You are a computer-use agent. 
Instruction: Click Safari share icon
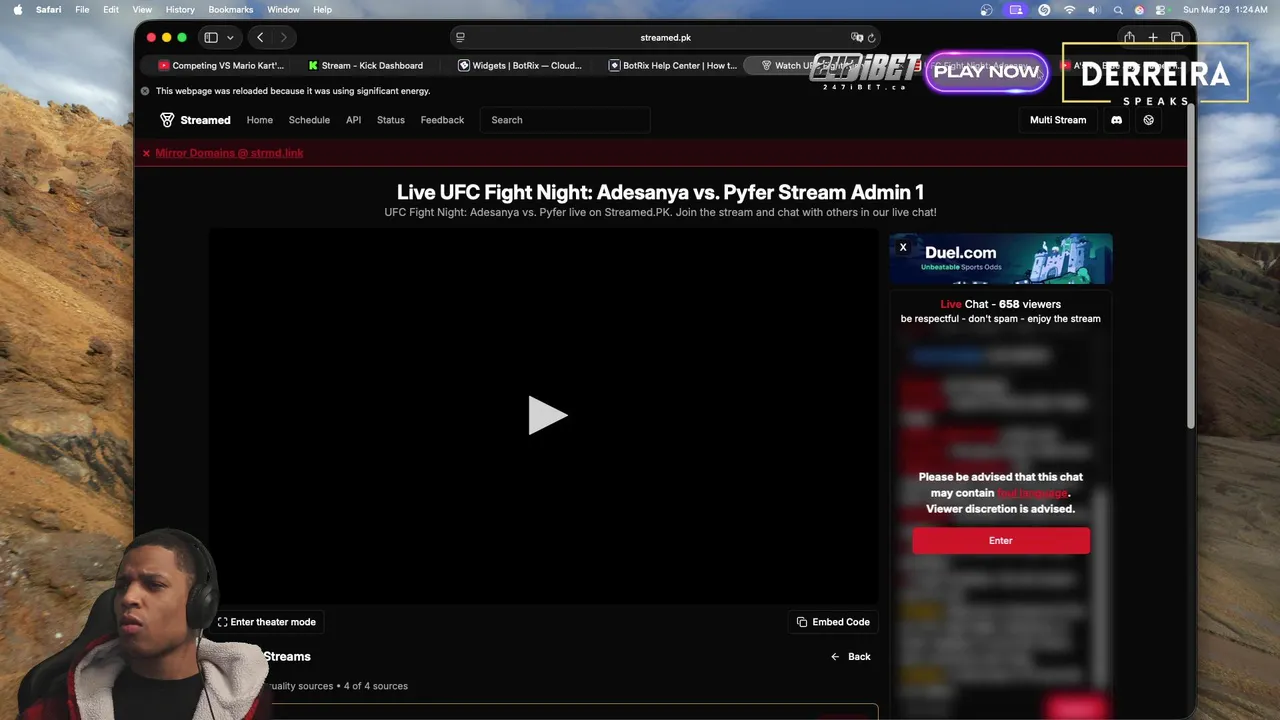1129,38
